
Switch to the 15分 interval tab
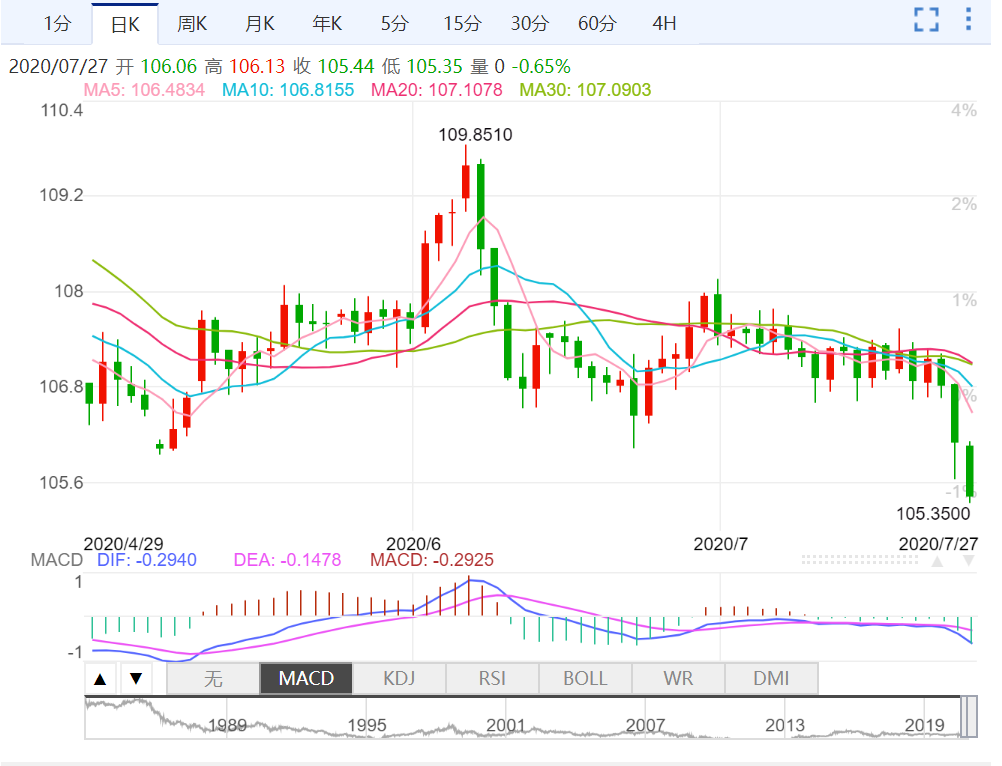point(461,22)
